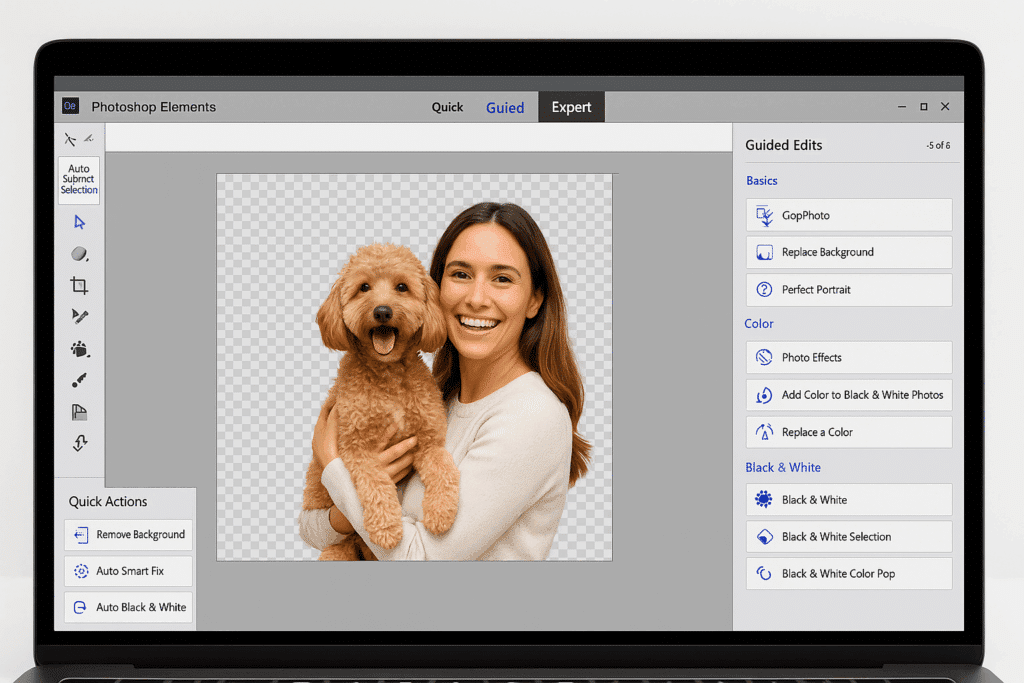This screenshot has height=683, width=1024.
Task: Open the Perfect Portrait guided edit
Action: 848,290
